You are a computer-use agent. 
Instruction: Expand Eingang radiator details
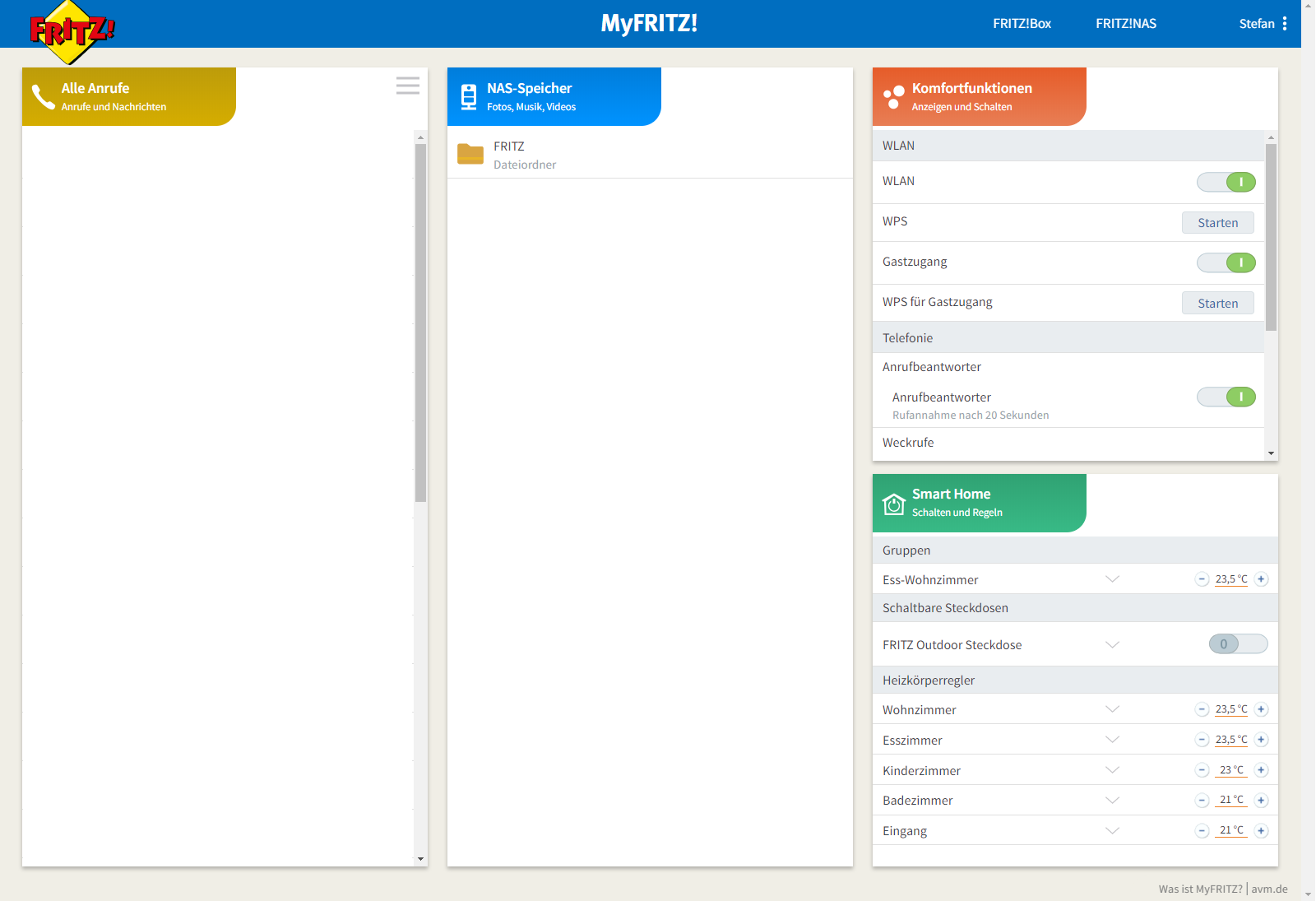tap(1113, 831)
